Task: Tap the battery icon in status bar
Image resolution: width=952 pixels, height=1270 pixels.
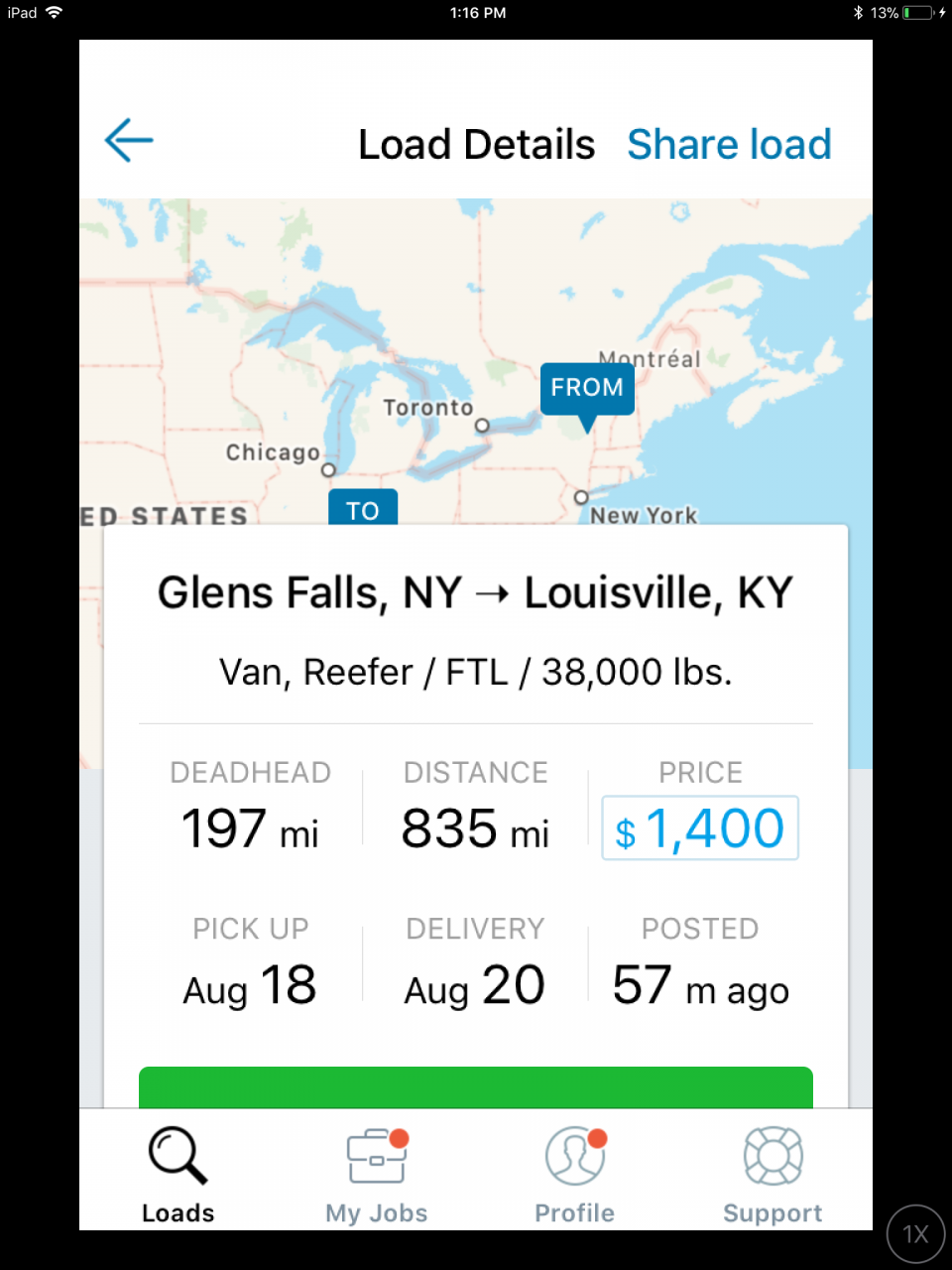Action: (x=917, y=13)
